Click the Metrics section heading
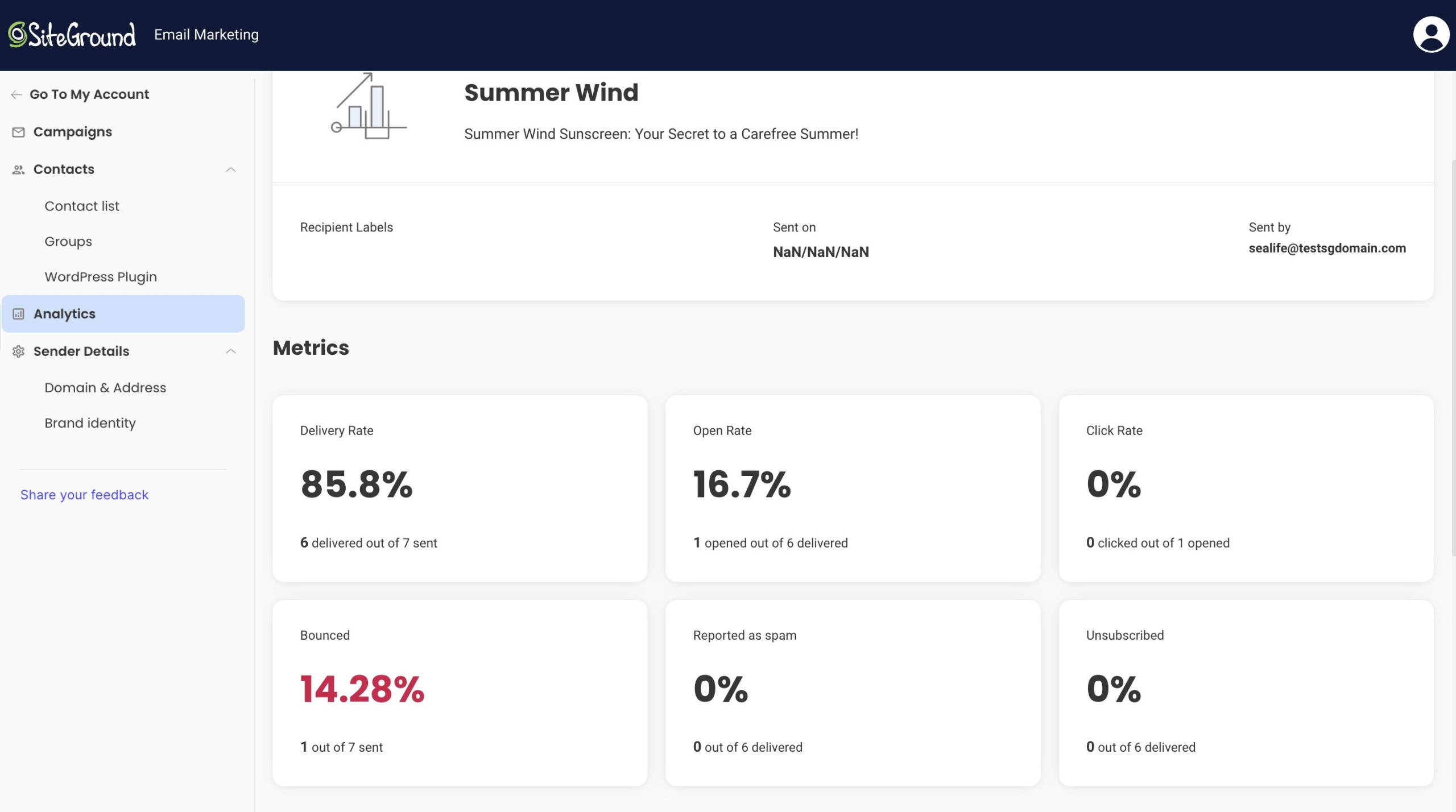The image size is (1456, 812). [311, 347]
